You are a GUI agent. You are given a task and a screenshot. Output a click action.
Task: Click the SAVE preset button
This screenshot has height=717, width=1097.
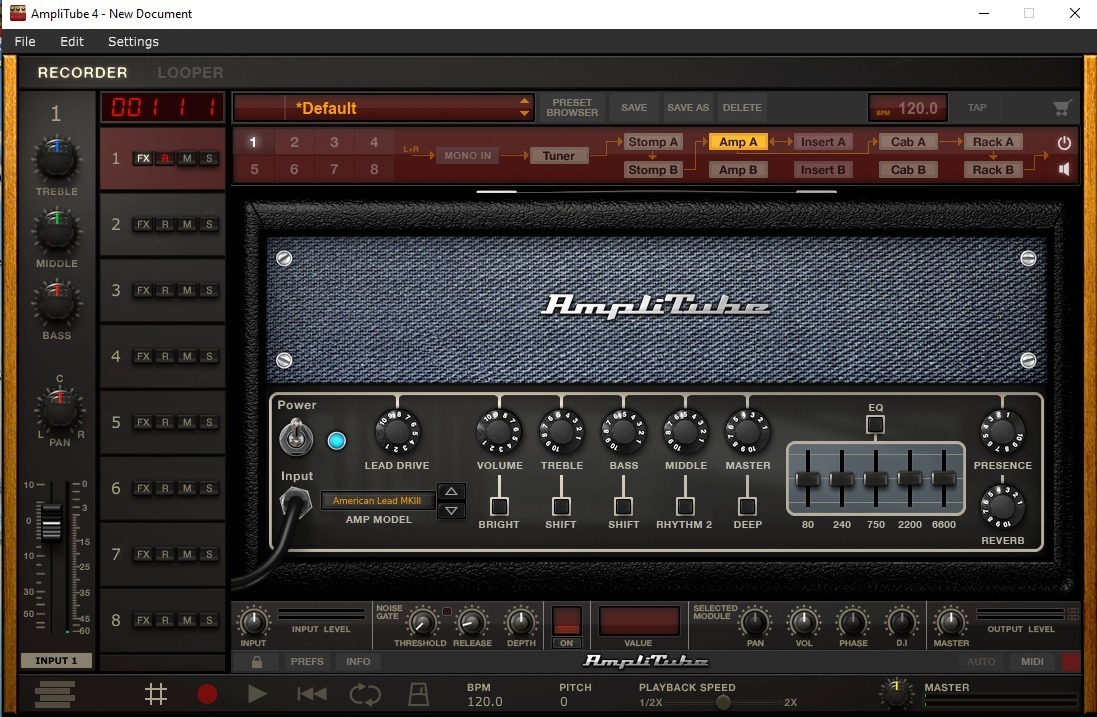pyautogui.click(x=634, y=108)
